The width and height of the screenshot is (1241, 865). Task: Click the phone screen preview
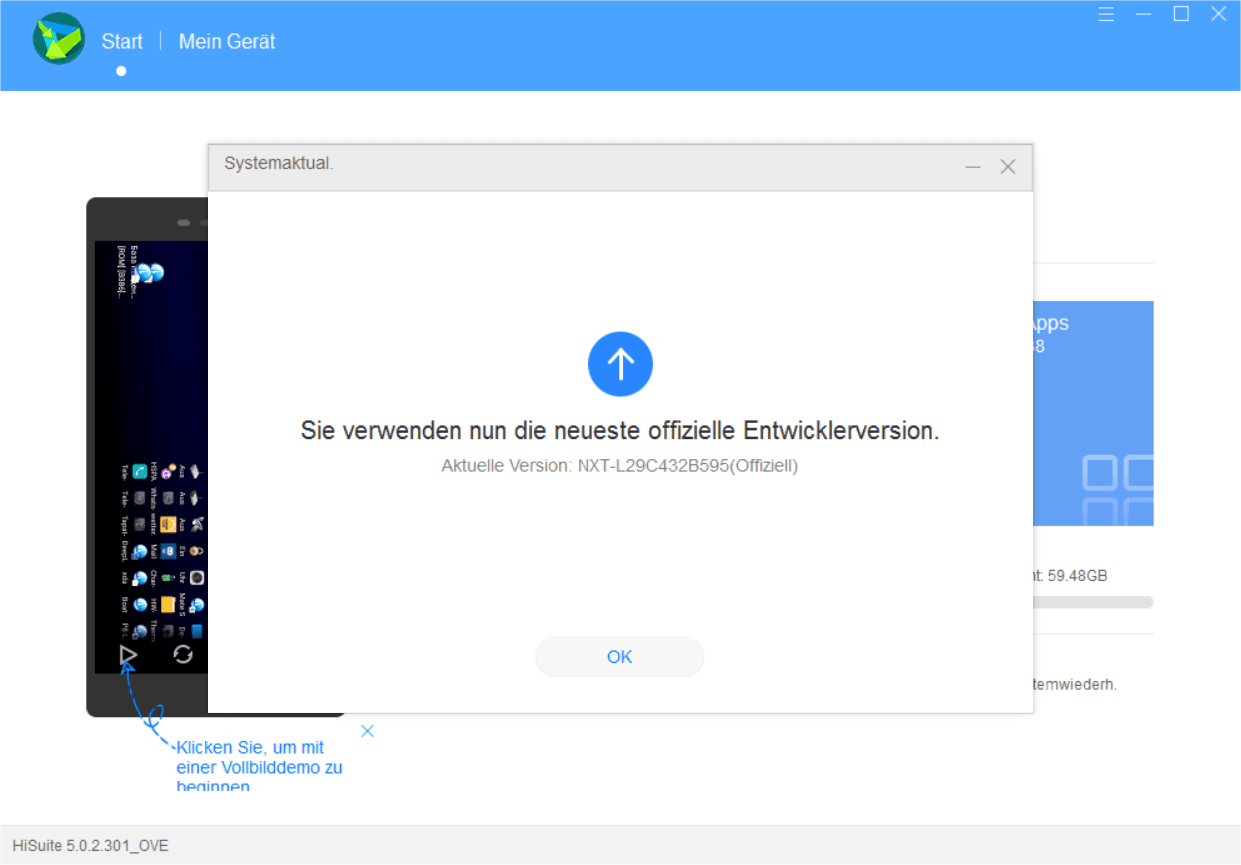coord(151,456)
